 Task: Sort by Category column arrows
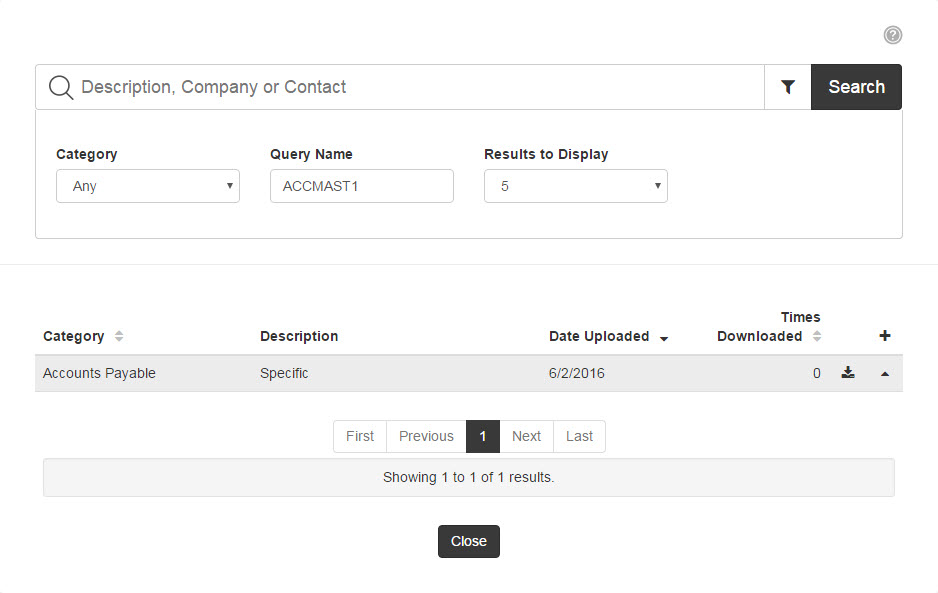click(119, 336)
